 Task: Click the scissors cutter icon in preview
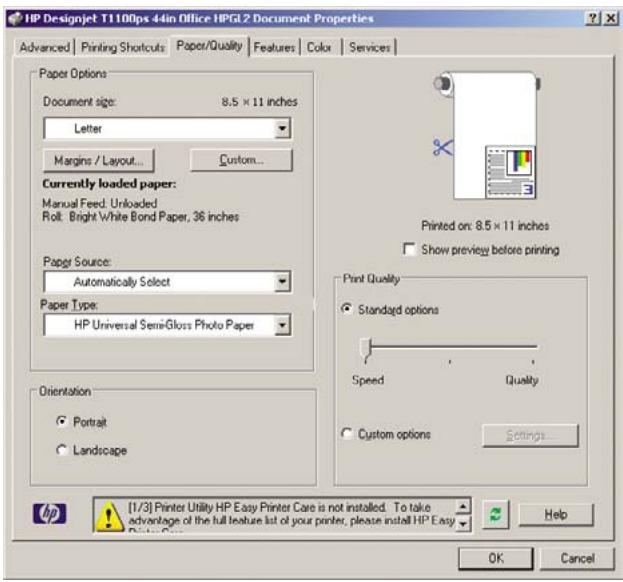point(443,147)
